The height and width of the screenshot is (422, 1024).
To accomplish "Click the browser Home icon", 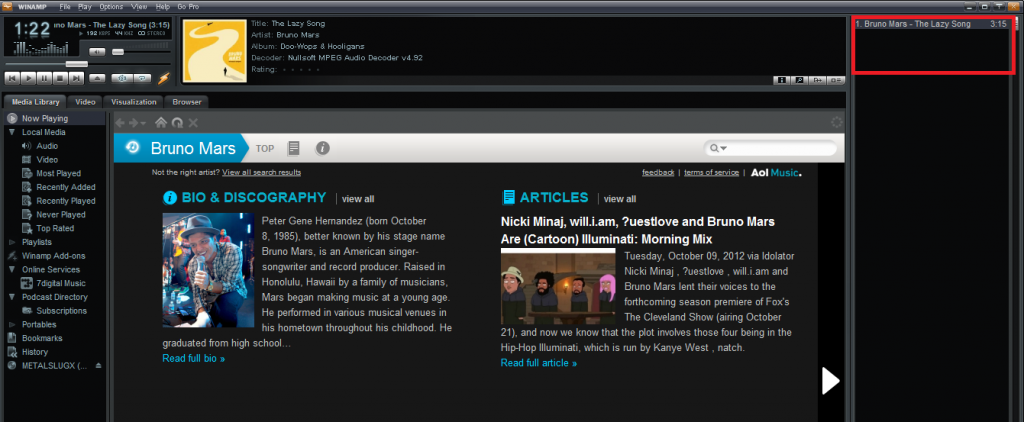I will click(161, 123).
